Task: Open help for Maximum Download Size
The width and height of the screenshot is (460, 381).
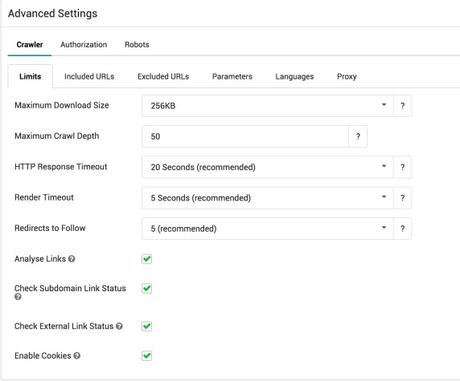Action: click(x=402, y=106)
